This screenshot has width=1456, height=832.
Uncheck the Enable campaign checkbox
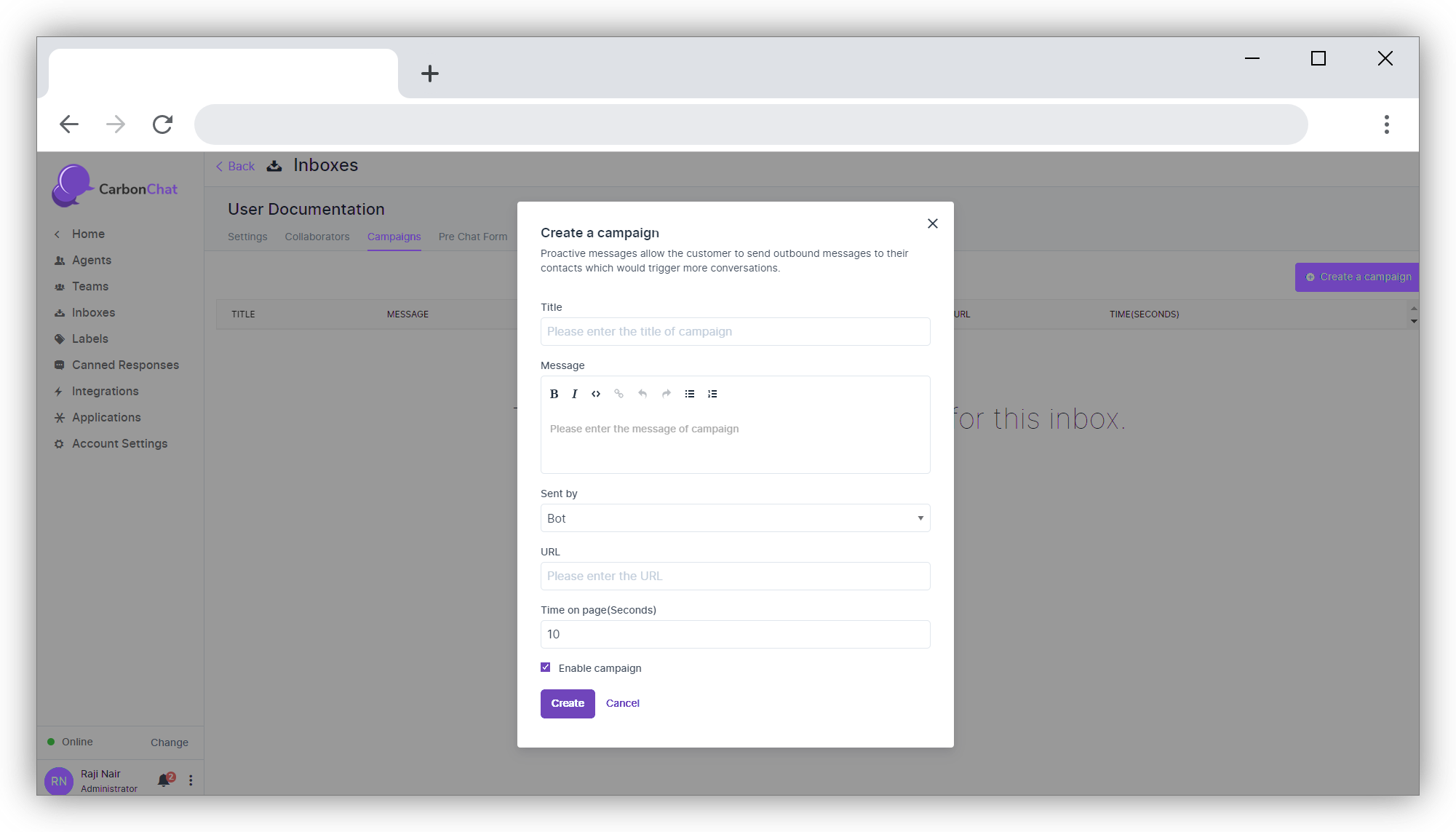546,667
